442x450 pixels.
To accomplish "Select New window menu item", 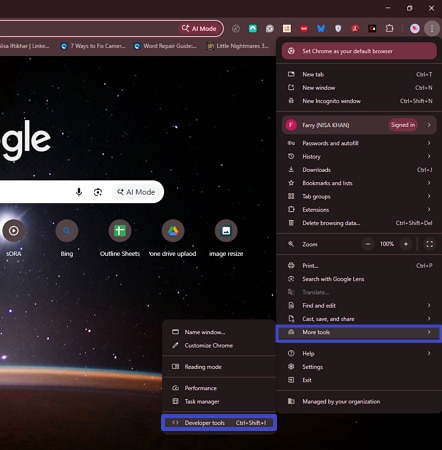I will point(359,88).
